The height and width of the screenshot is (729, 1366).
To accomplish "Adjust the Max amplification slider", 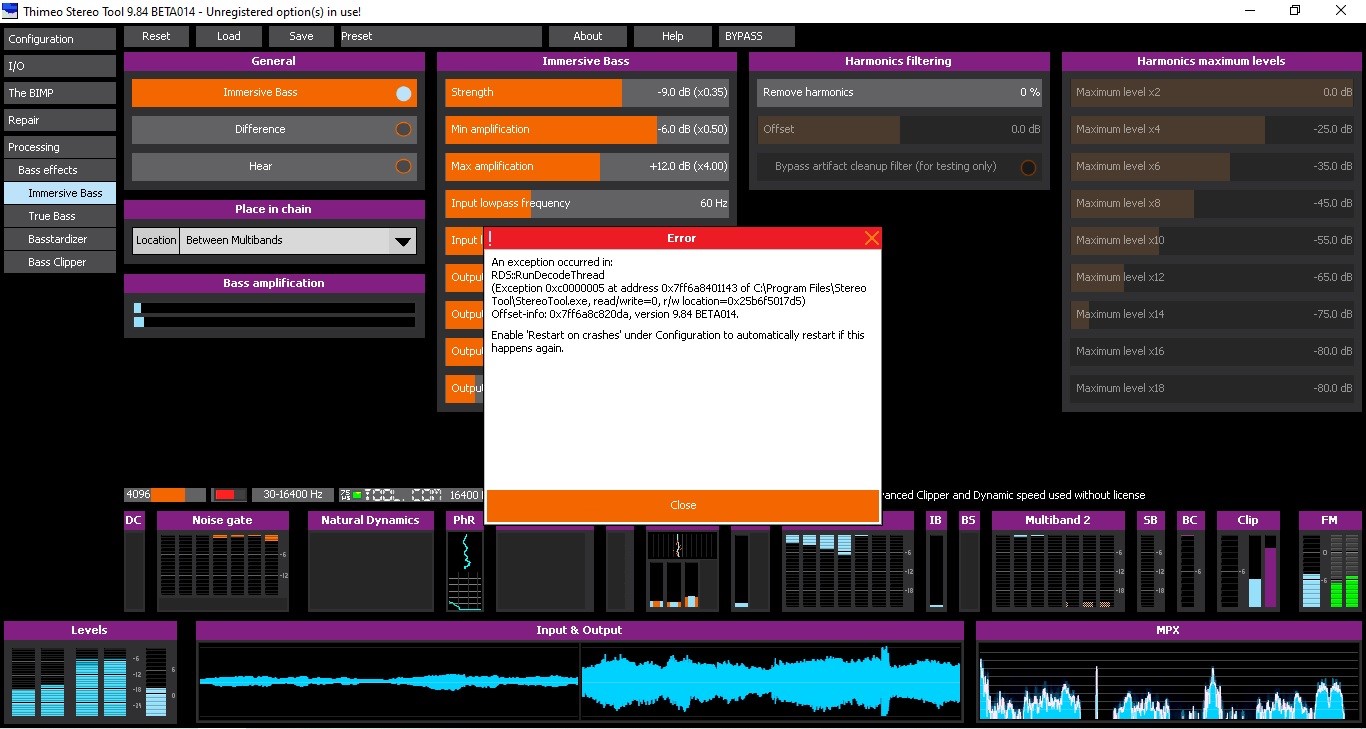I will coord(587,167).
